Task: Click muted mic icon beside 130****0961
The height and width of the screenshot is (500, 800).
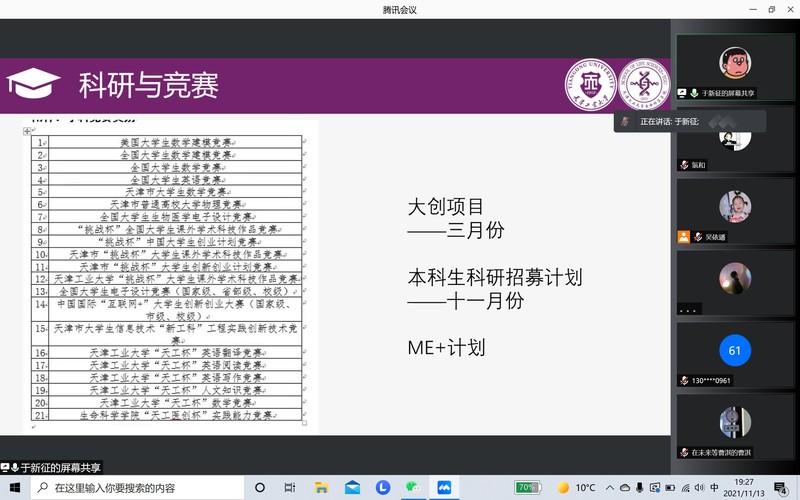Action: pos(684,381)
